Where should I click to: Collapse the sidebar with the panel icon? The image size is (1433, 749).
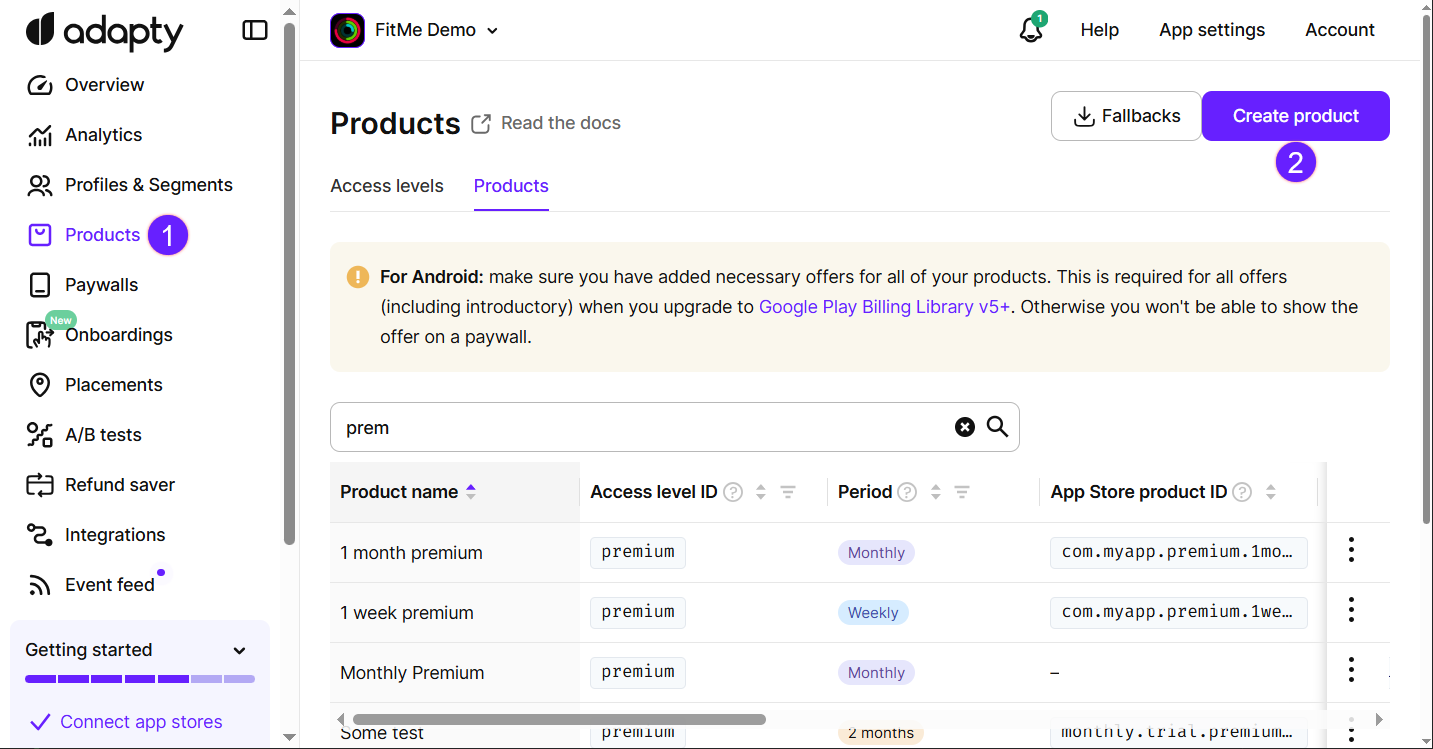tap(255, 30)
